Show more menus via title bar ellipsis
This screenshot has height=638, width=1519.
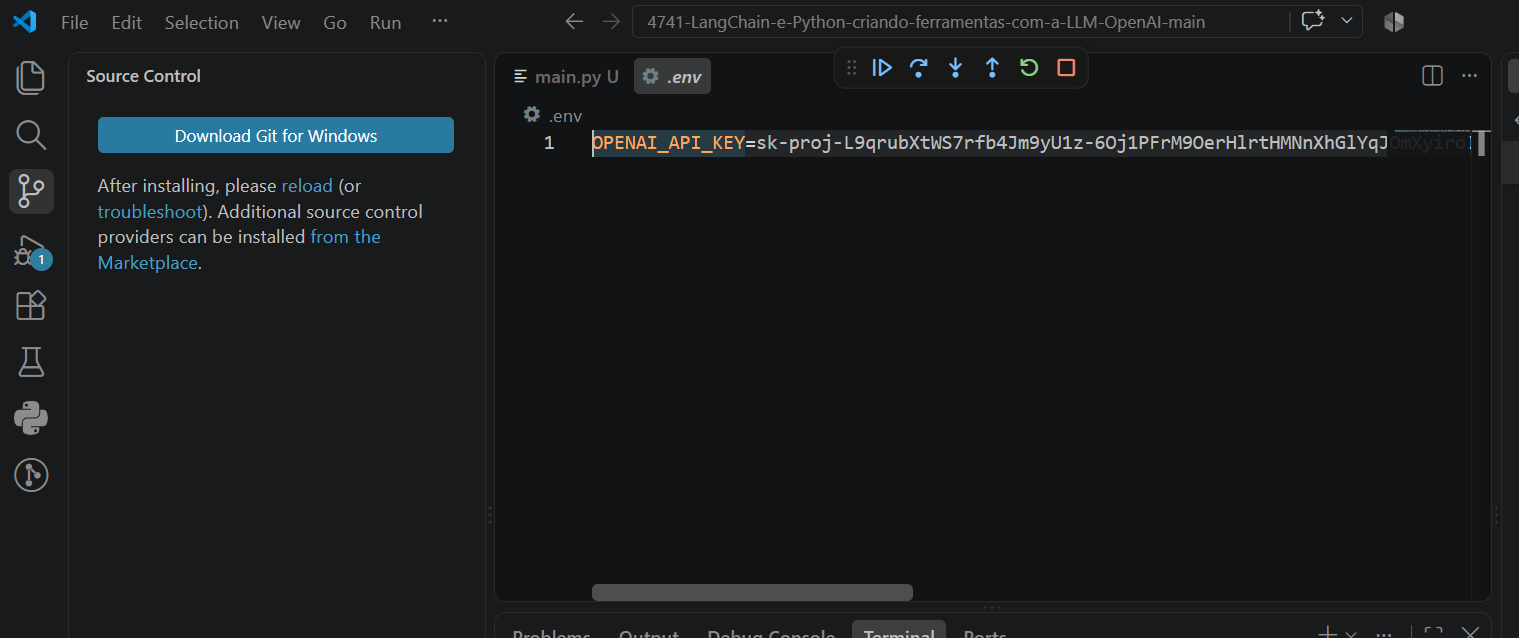coord(440,22)
